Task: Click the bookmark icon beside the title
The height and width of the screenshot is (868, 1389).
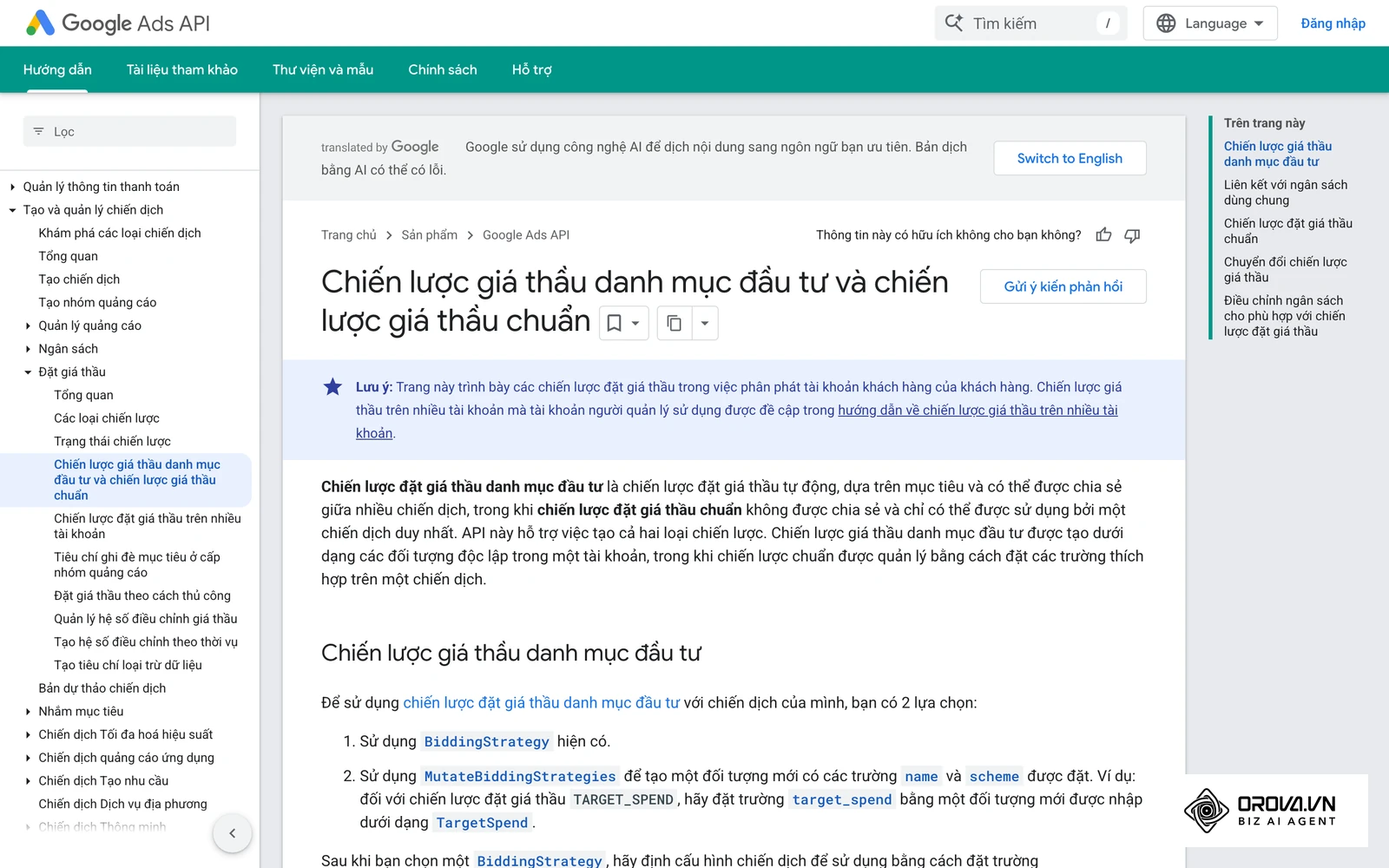Action: [x=615, y=323]
